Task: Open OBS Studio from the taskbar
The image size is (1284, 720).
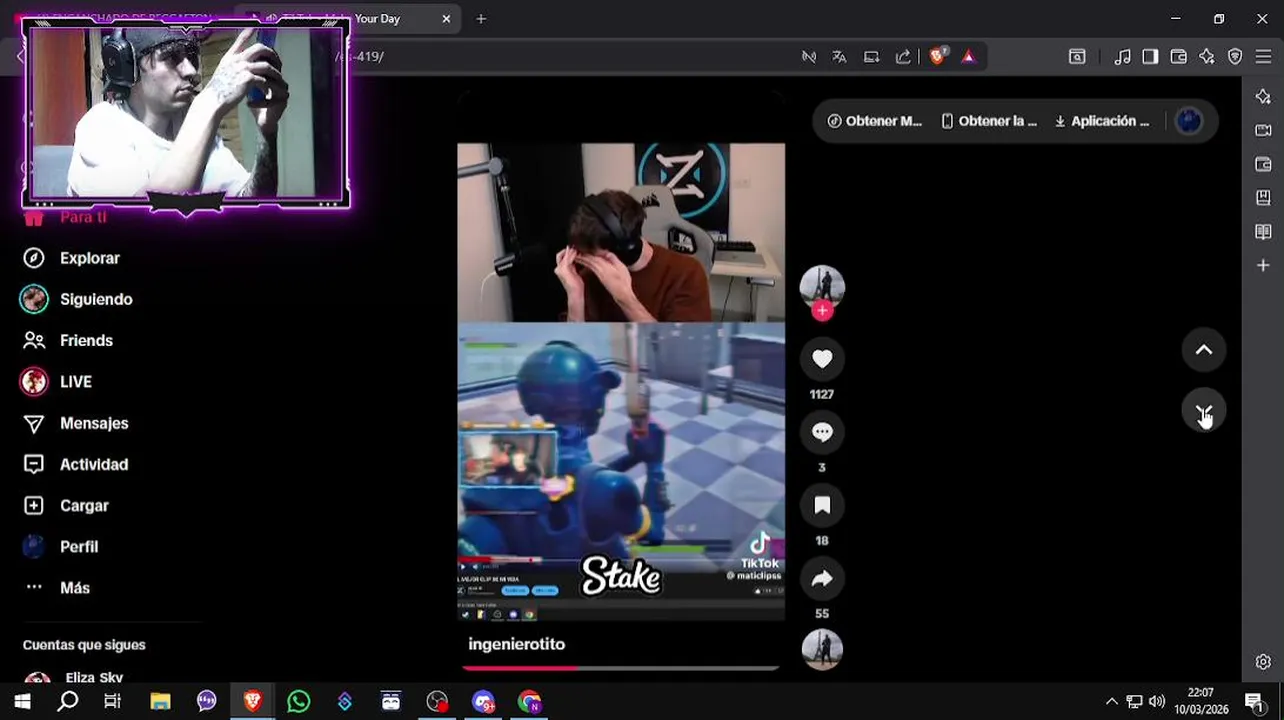Action: click(x=437, y=702)
